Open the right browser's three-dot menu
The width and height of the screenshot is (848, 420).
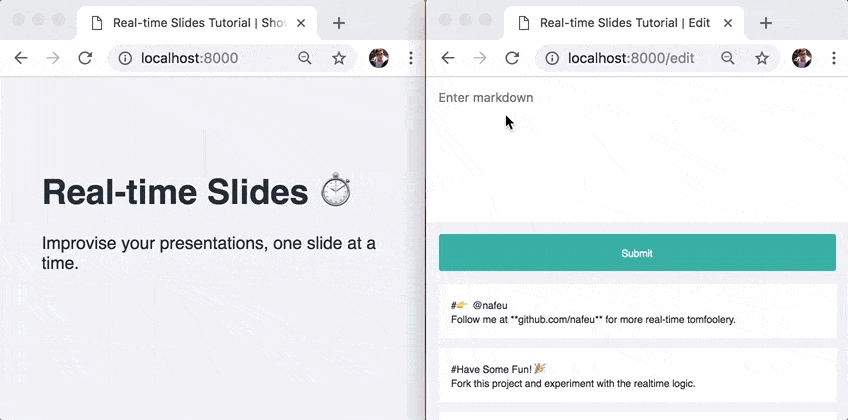(834, 58)
